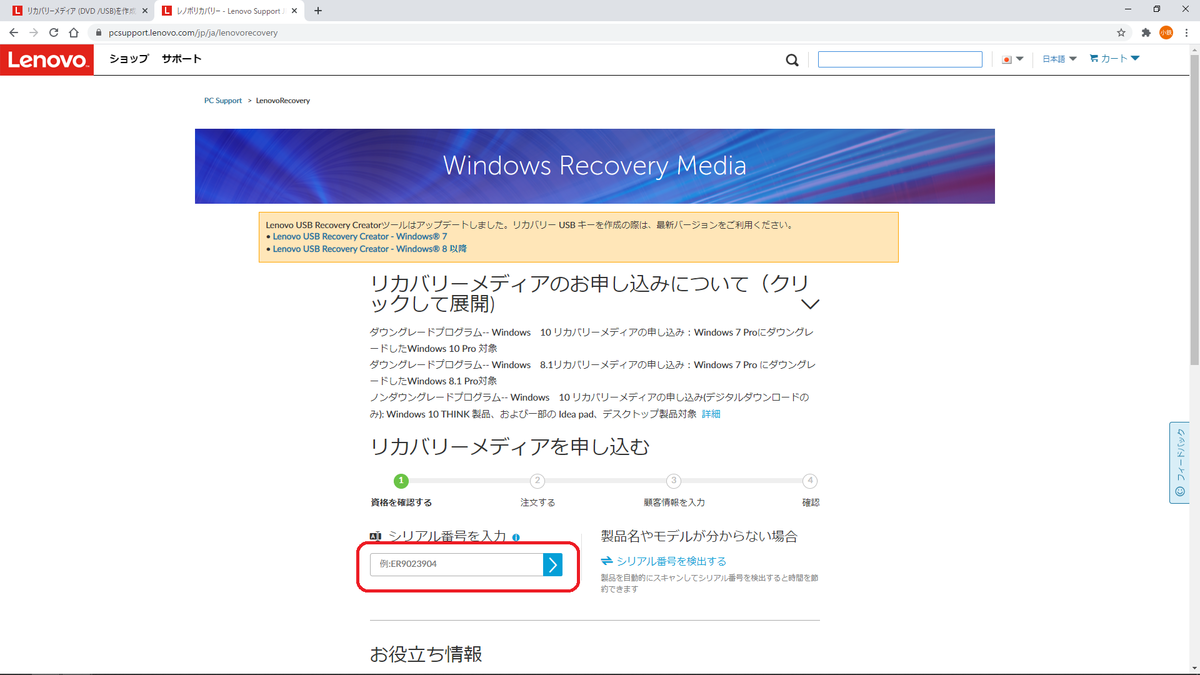Open Lenovo USB Recovery Creator - Windows 7 link
Screen dimensions: 1200x675
coord(361,237)
